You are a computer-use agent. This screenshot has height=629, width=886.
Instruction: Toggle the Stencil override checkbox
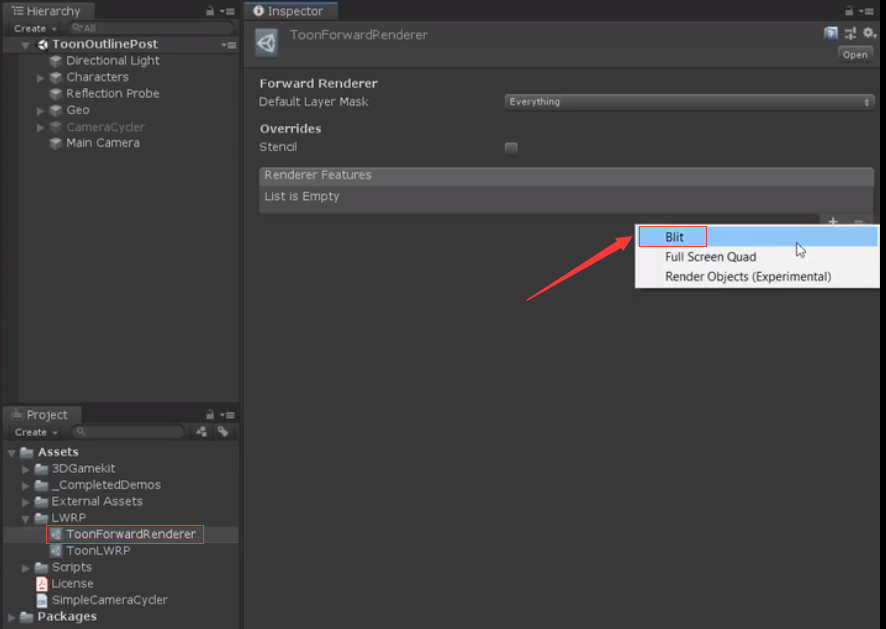pos(511,148)
